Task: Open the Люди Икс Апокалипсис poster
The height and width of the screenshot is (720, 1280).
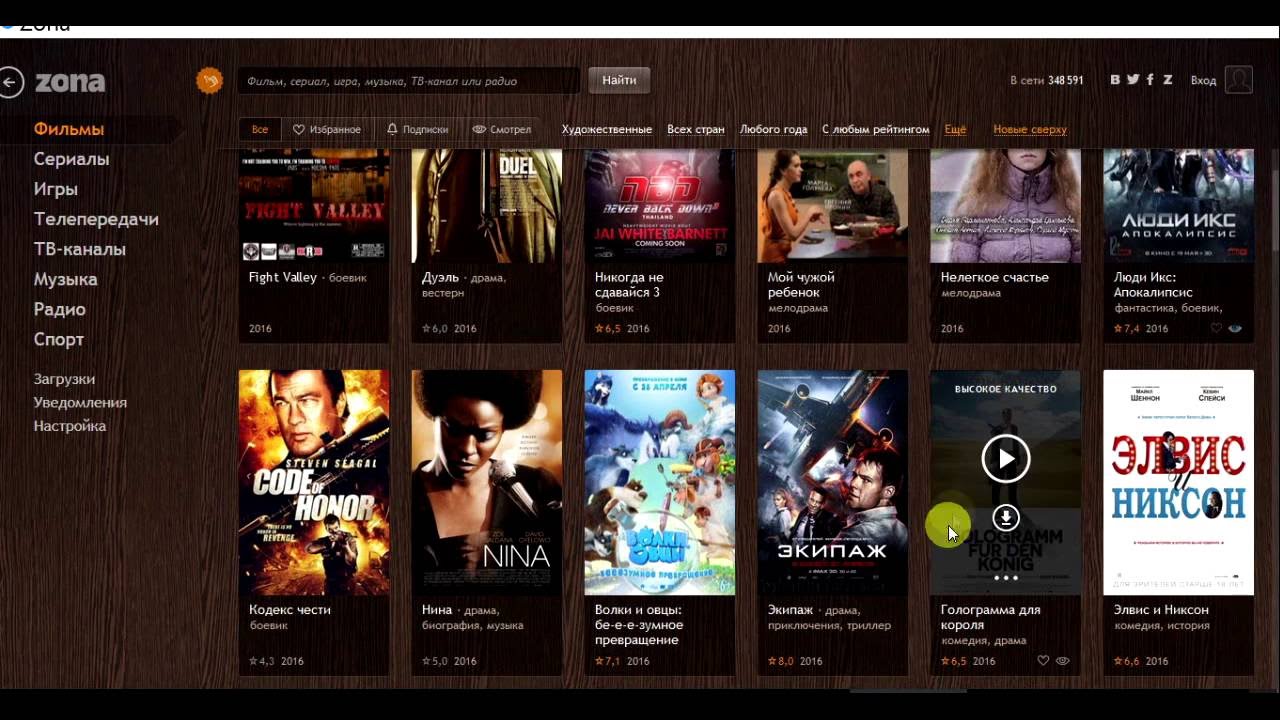Action: [1178, 206]
